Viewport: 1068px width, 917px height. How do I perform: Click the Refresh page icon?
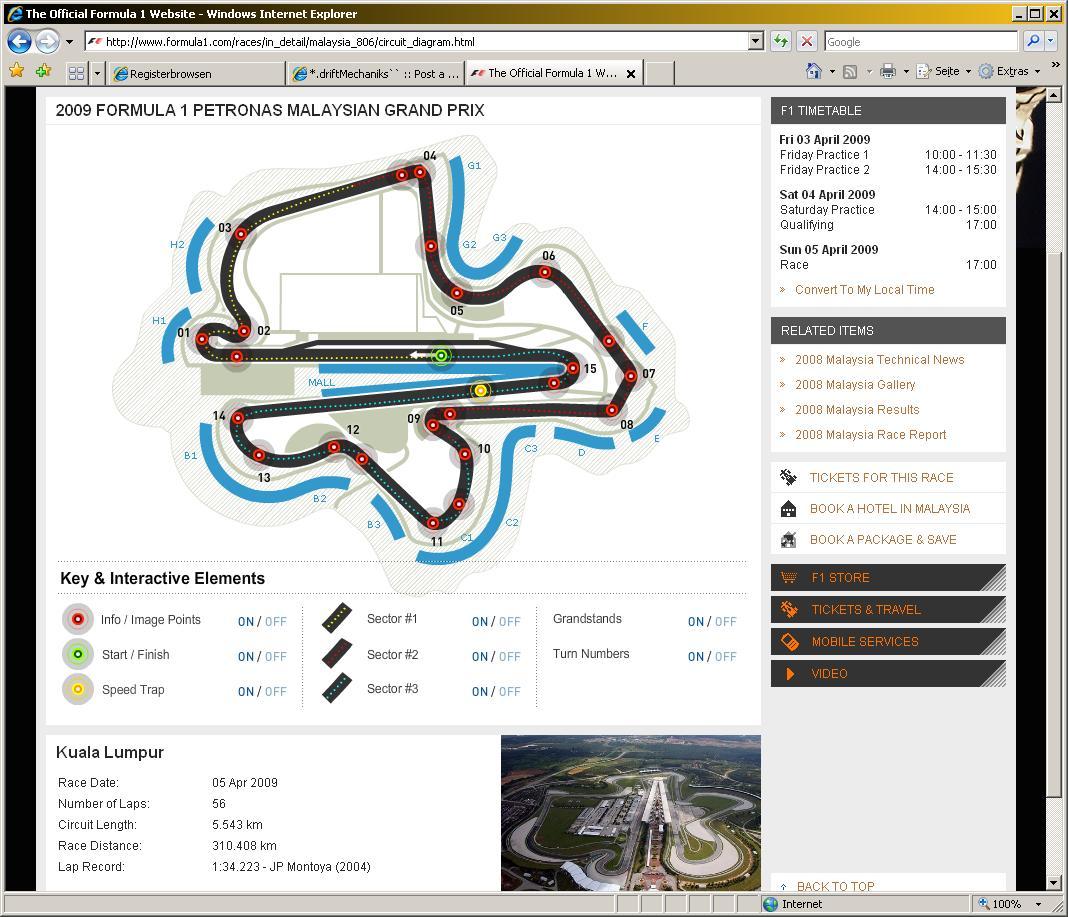point(781,42)
